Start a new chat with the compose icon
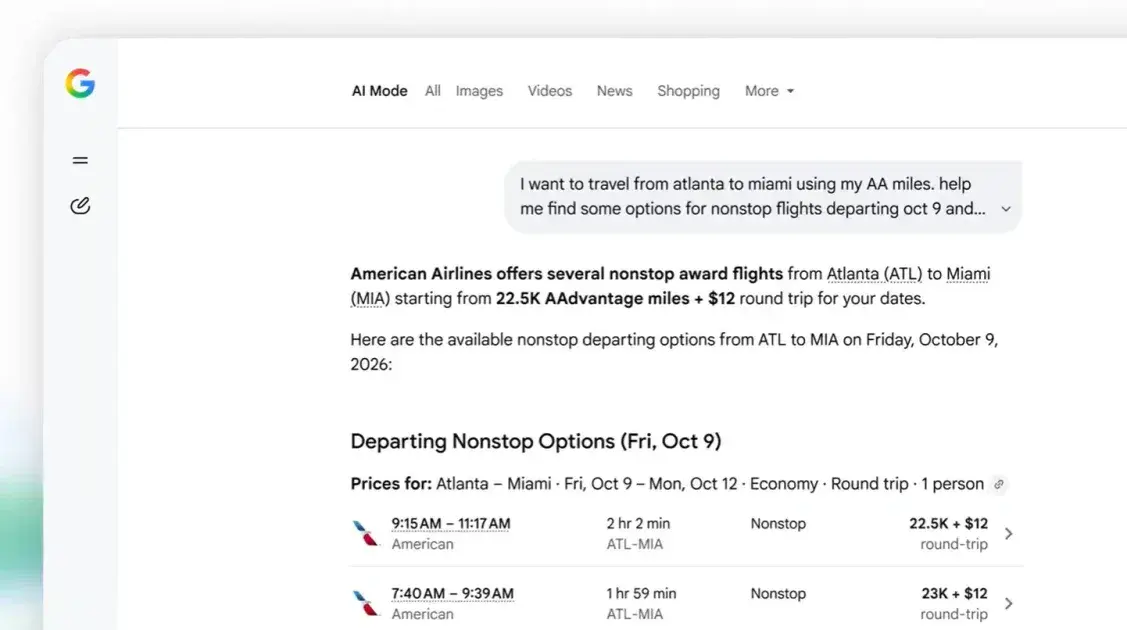This screenshot has width=1127, height=630. pyautogui.click(x=80, y=205)
